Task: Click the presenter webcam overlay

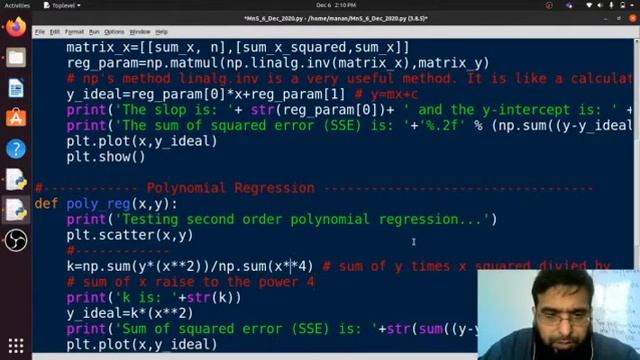Action: 558,315
